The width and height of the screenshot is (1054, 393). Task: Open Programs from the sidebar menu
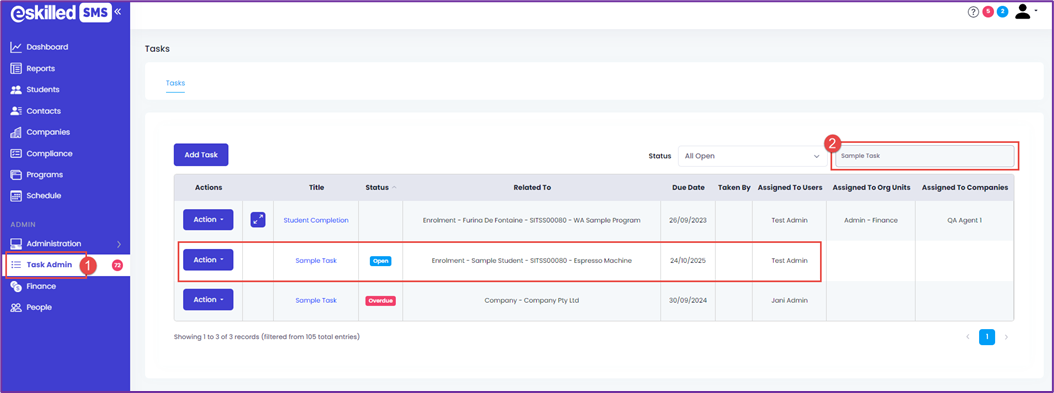pos(44,175)
